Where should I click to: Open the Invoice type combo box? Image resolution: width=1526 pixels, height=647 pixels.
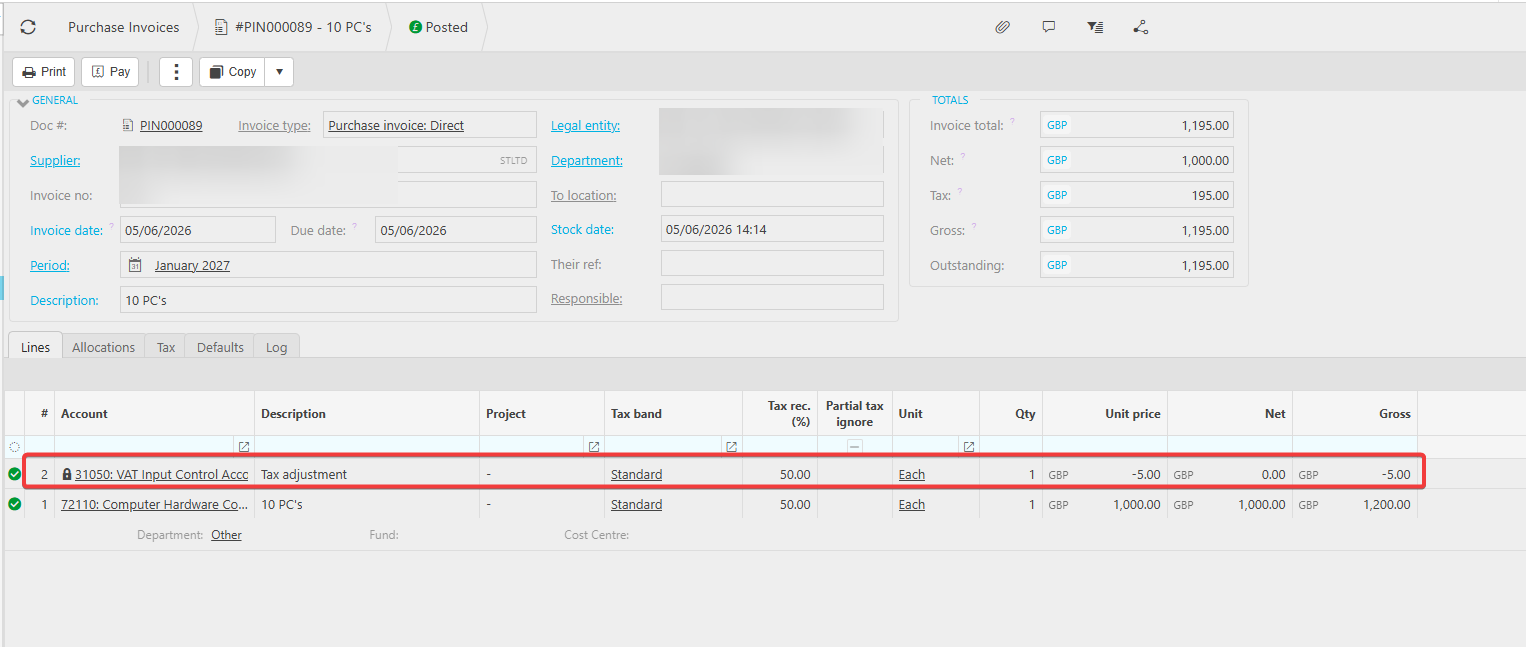pos(430,125)
